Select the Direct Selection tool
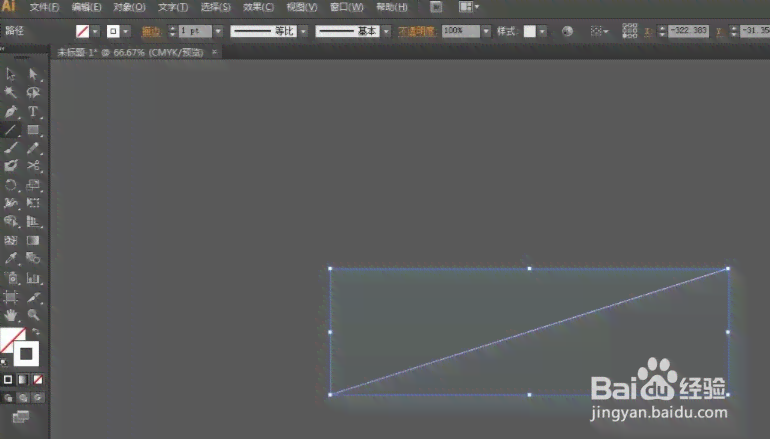The height and width of the screenshot is (439, 770). 33,74
